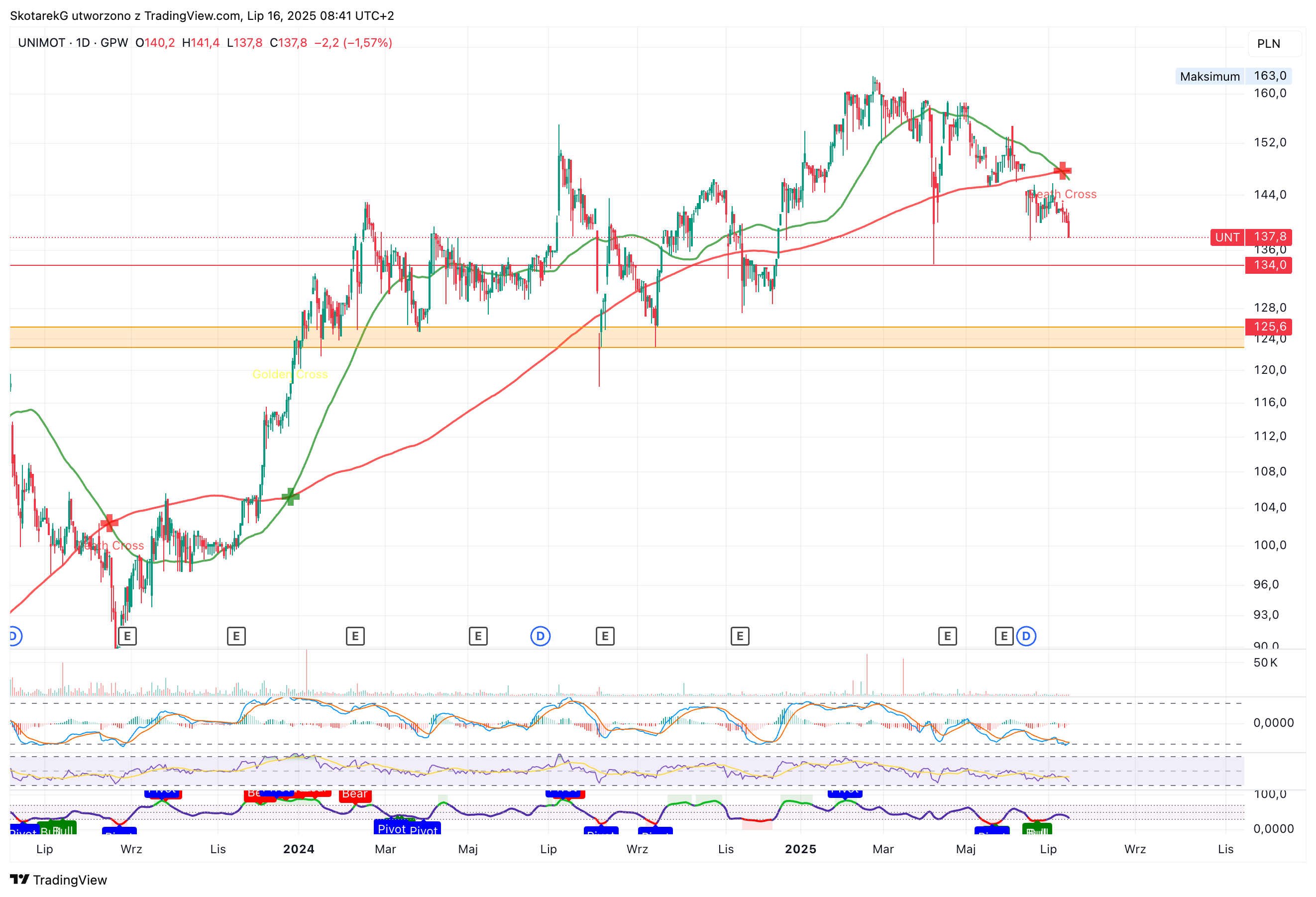
Task: Click the 160,0 price axis value
Action: click(x=1270, y=93)
